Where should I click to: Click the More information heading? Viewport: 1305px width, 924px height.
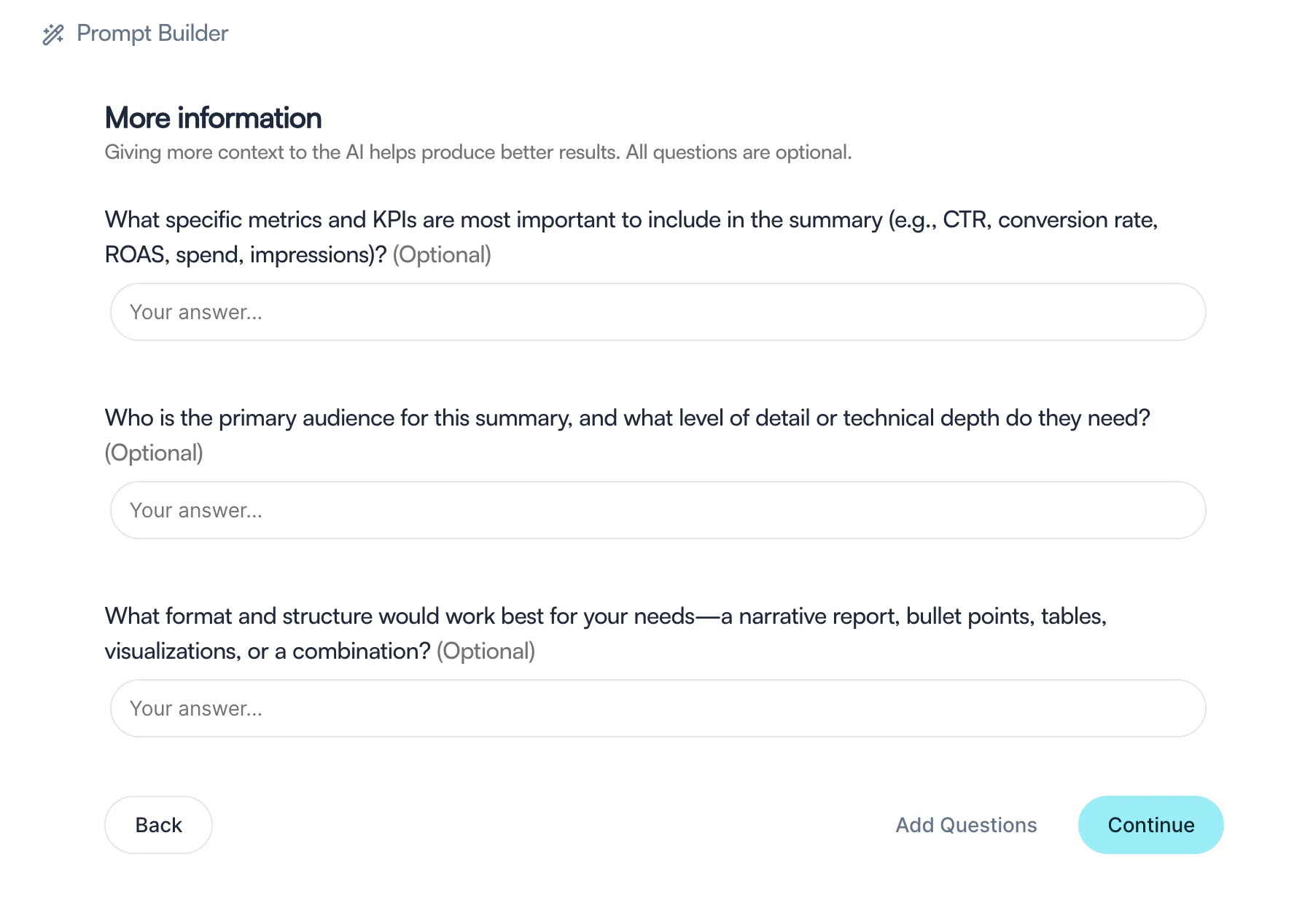[213, 118]
